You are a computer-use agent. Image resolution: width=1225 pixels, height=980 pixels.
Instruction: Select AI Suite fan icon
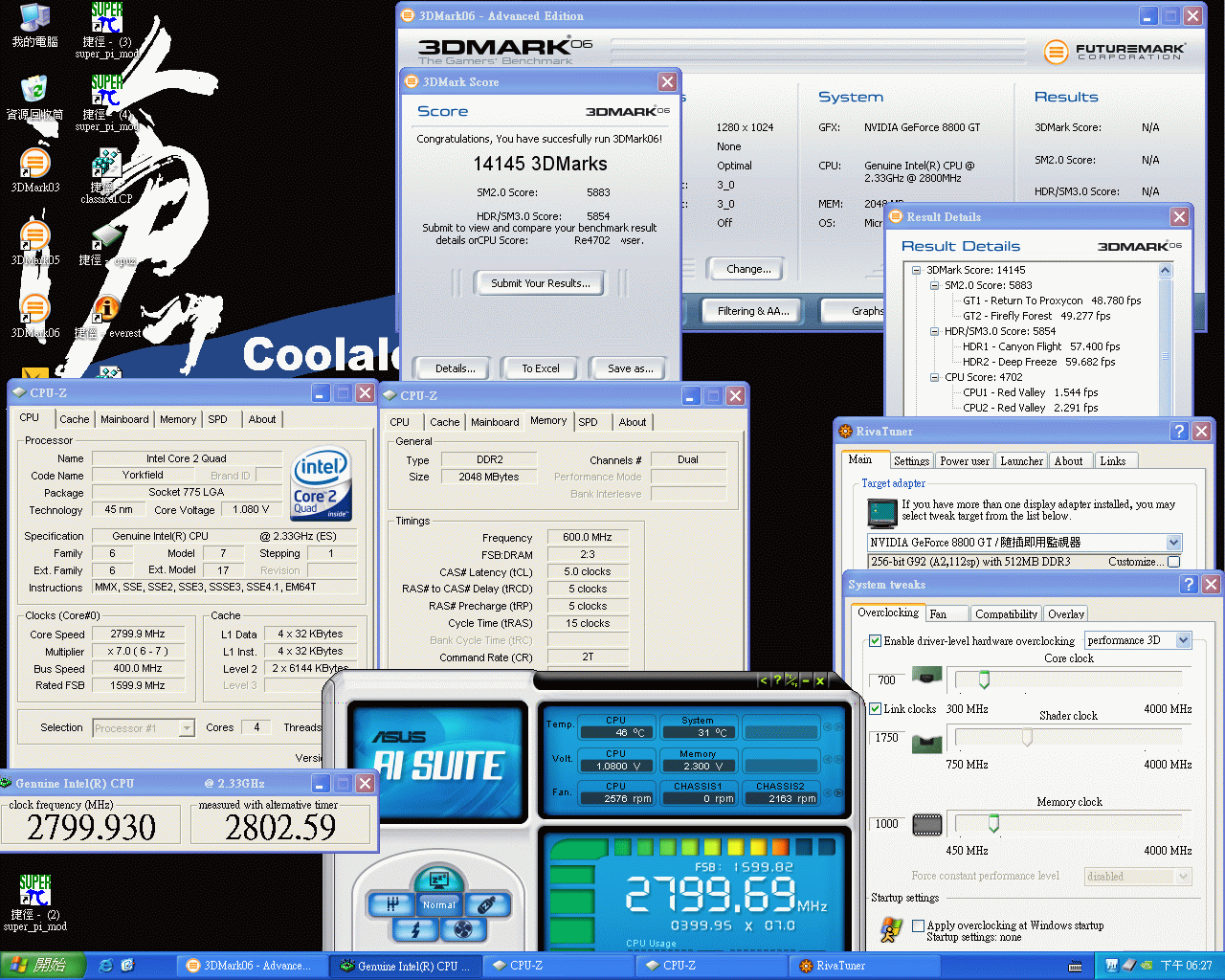pyautogui.click(x=463, y=928)
